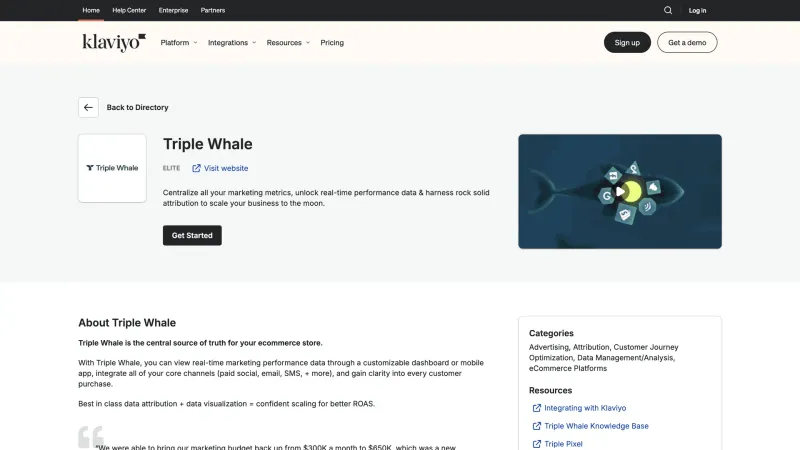Expand the Integrations dropdown chevron
The image size is (800, 450).
254,43
